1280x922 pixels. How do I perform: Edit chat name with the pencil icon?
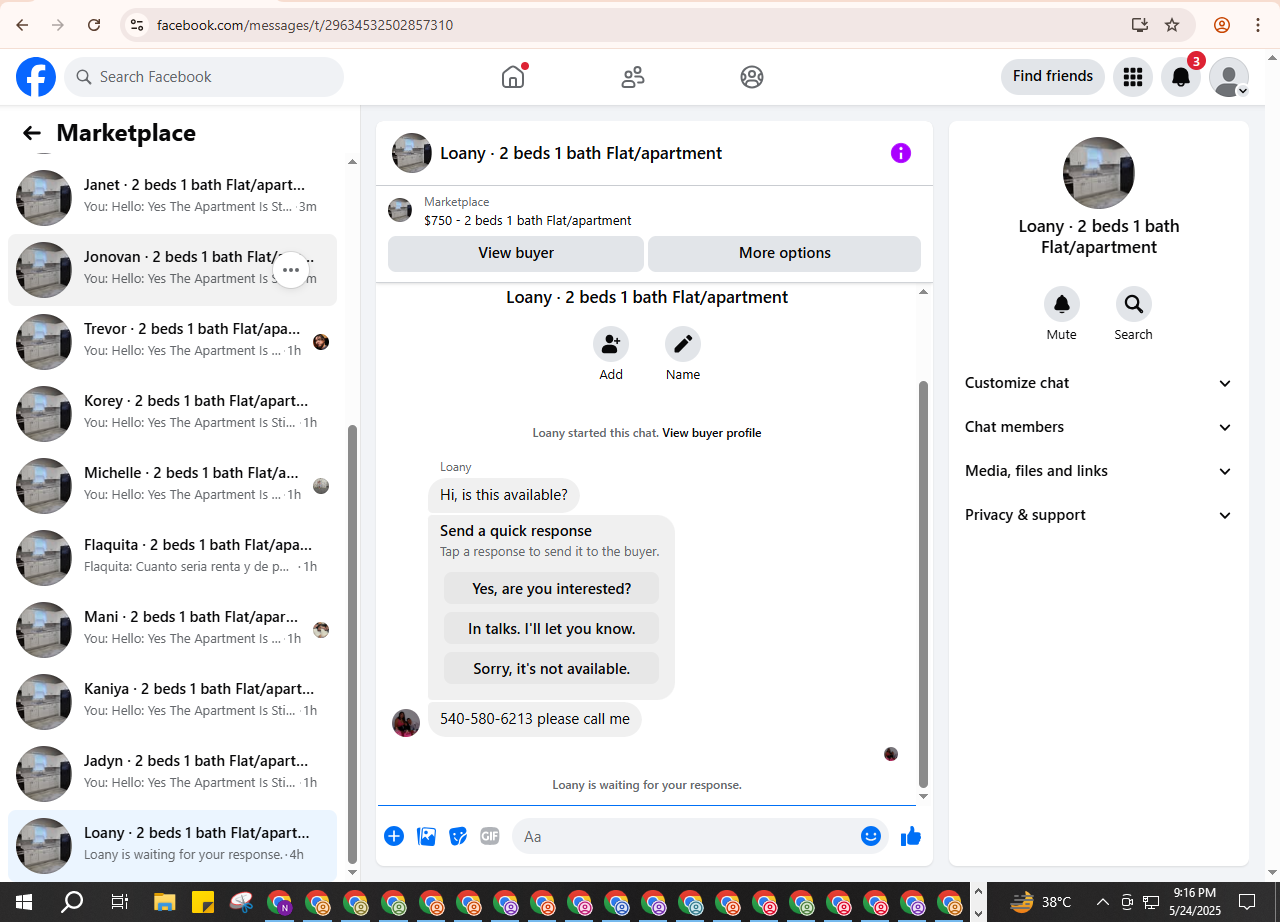point(683,345)
